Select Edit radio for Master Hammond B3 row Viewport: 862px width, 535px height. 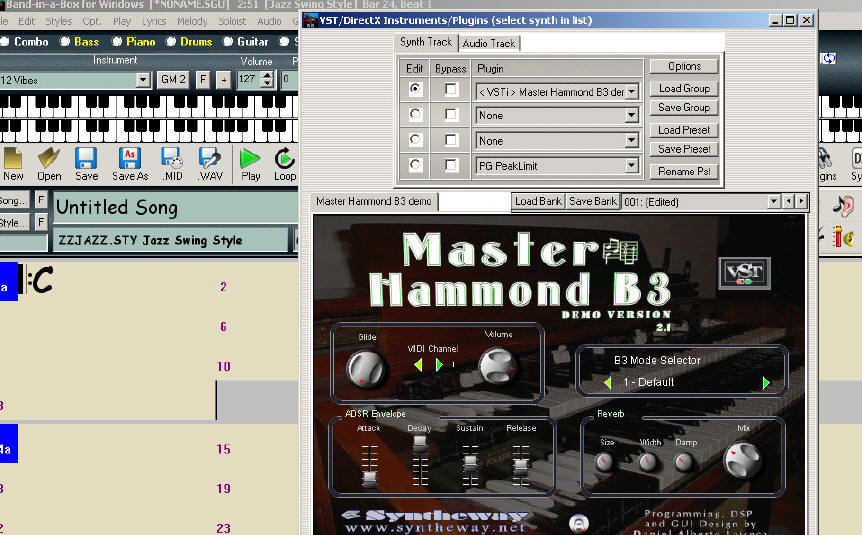pyautogui.click(x=415, y=89)
